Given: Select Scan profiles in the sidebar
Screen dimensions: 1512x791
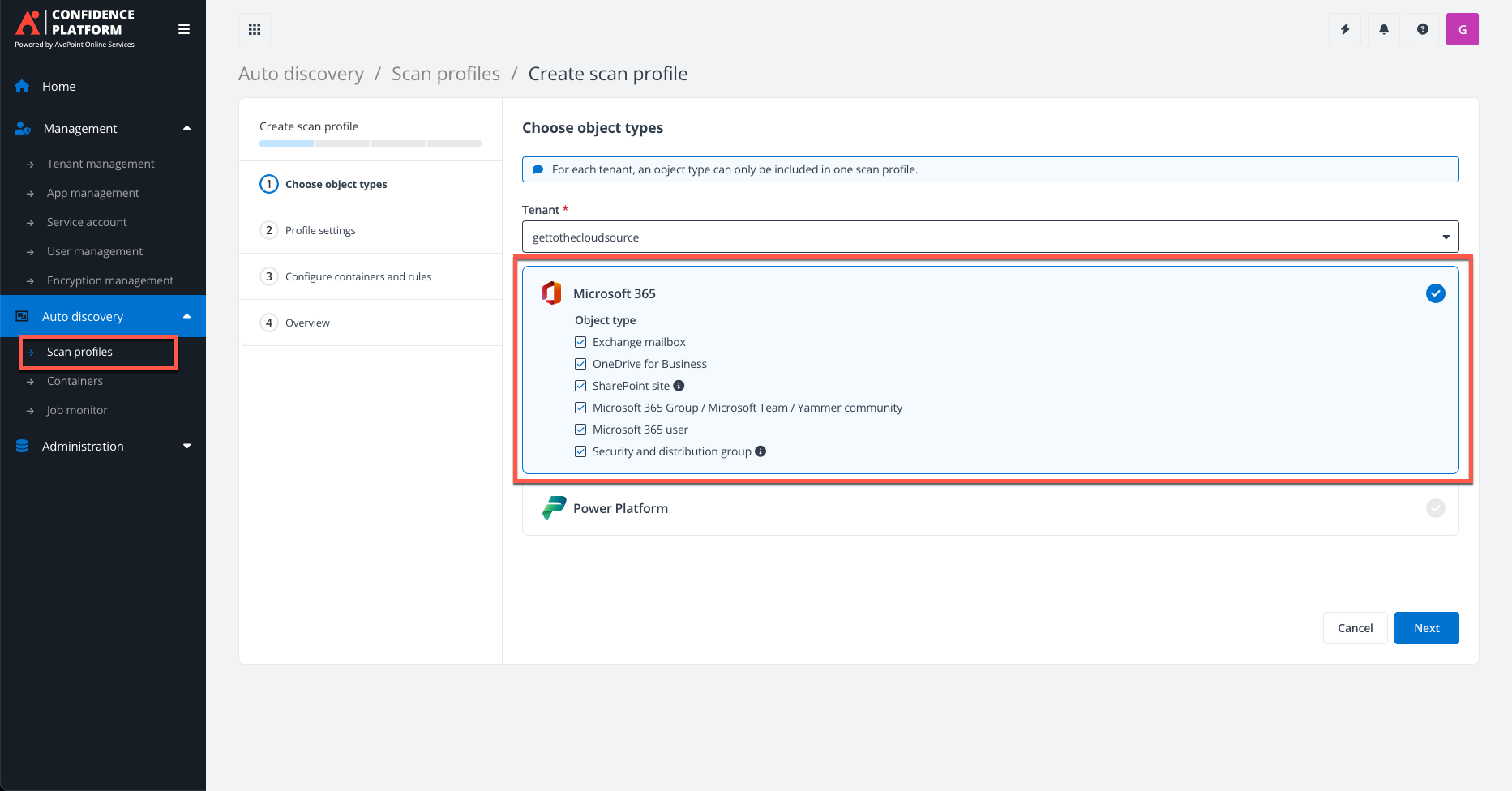Looking at the screenshot, I should (79, 352).
